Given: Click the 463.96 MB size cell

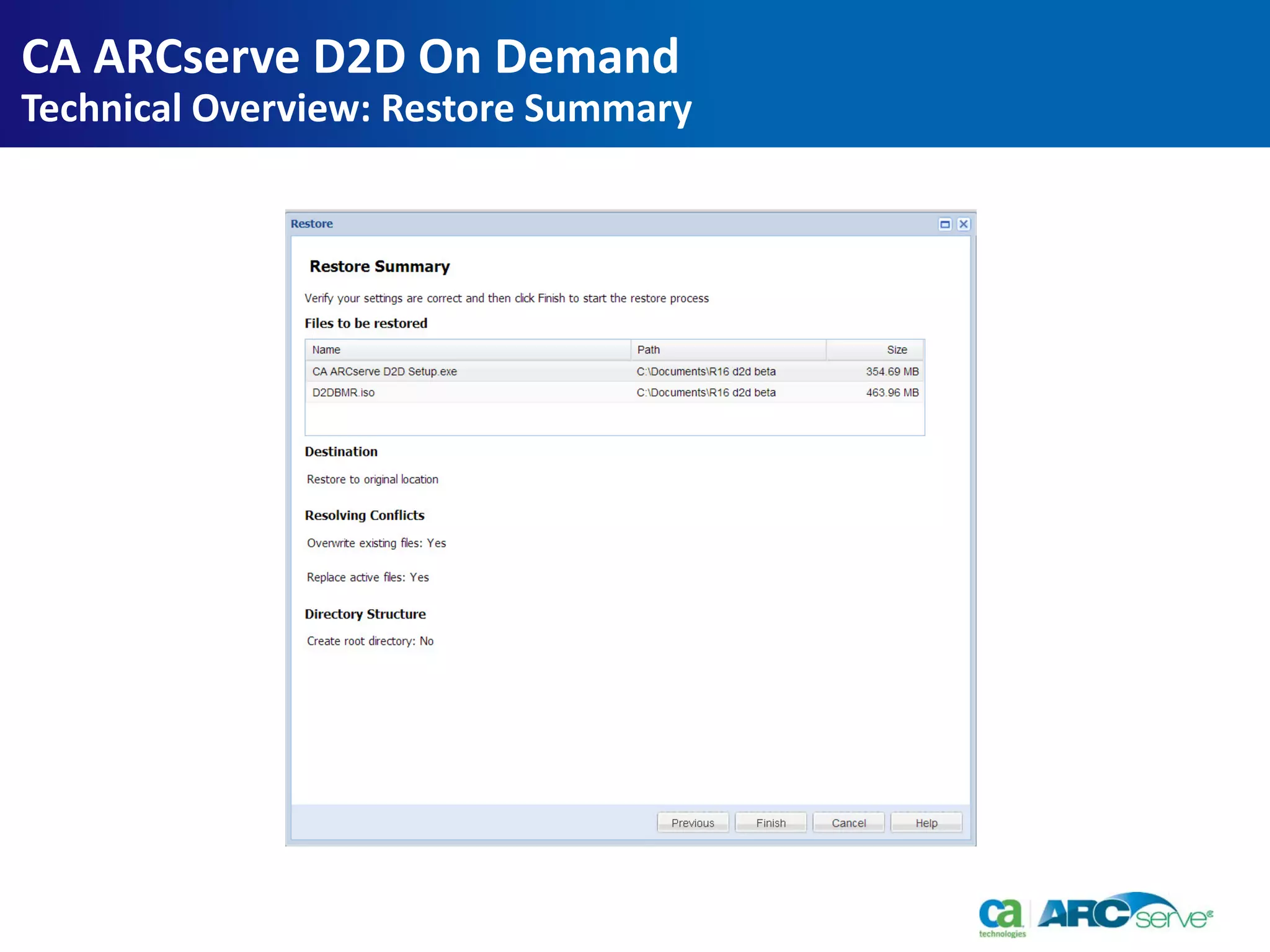Looking at the screenshot, I should click(x=892, y=392).
